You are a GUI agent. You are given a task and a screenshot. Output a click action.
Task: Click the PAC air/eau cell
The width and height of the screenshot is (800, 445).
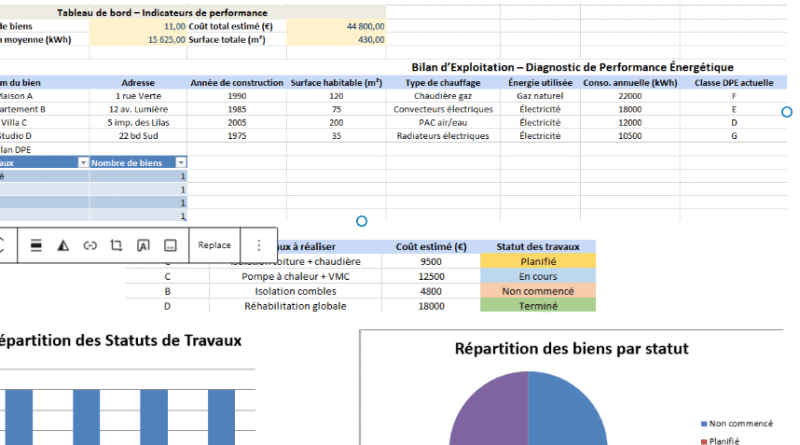click(443, 122)
